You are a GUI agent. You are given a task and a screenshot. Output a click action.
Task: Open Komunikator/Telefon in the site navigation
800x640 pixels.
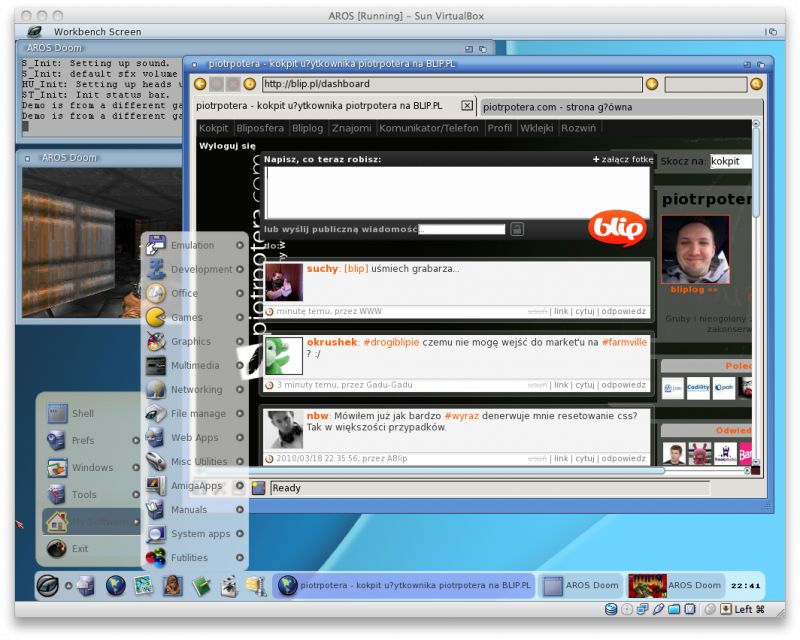tap(429, 128)
